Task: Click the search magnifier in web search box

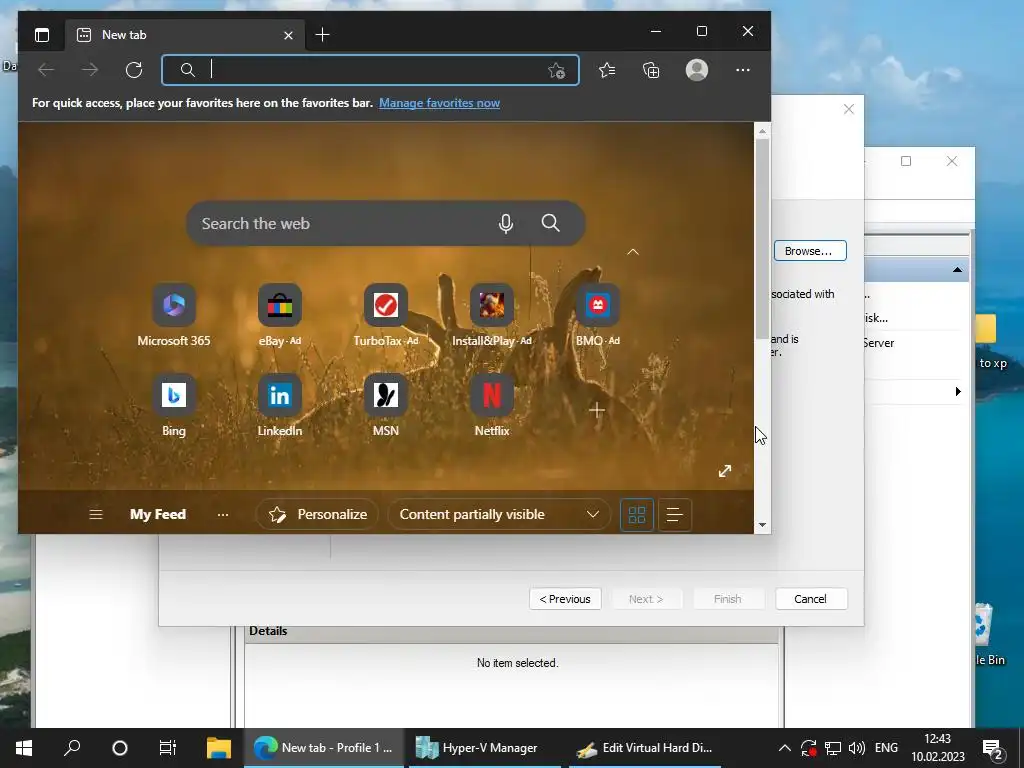Action: point(551,223)
